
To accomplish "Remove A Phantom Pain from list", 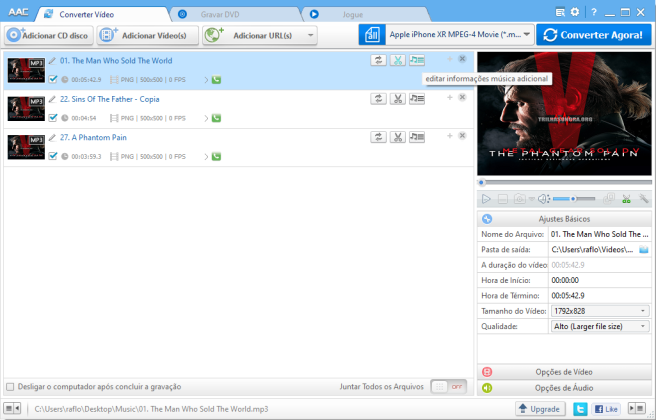I will tap(462, 136).
